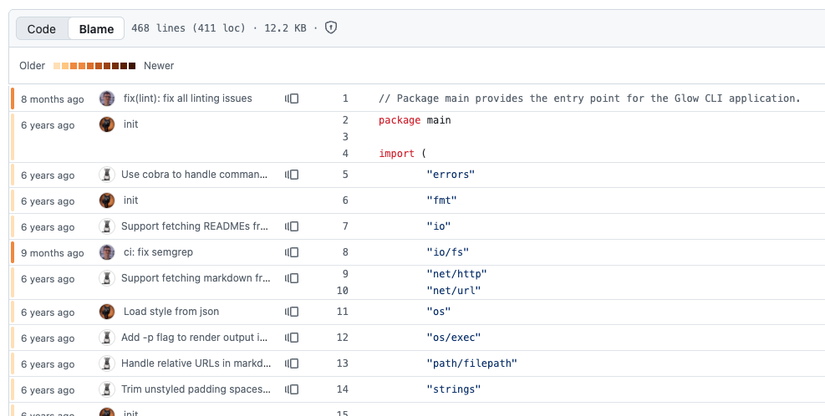View blame prior to 'Support fetching markdown' change
Image resolution: width=825 pixels, height=416 pixels.
point(292,278)
